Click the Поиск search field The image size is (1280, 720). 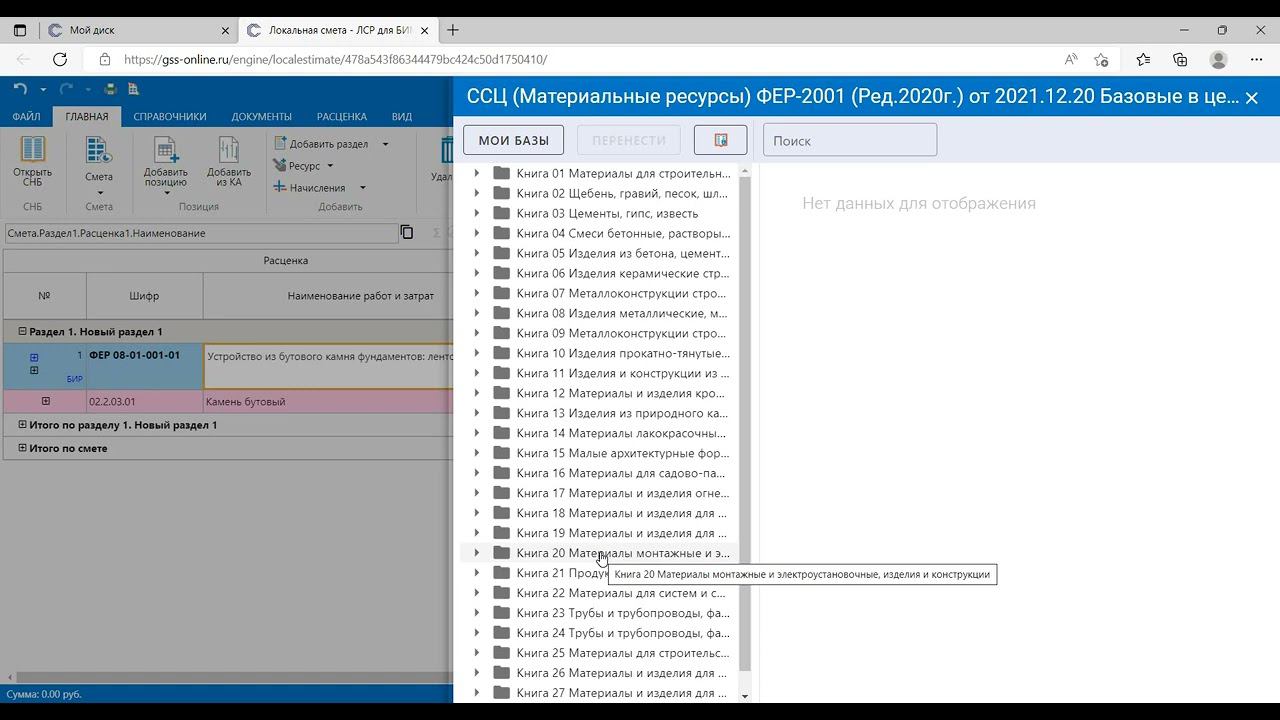coord(850,140)
